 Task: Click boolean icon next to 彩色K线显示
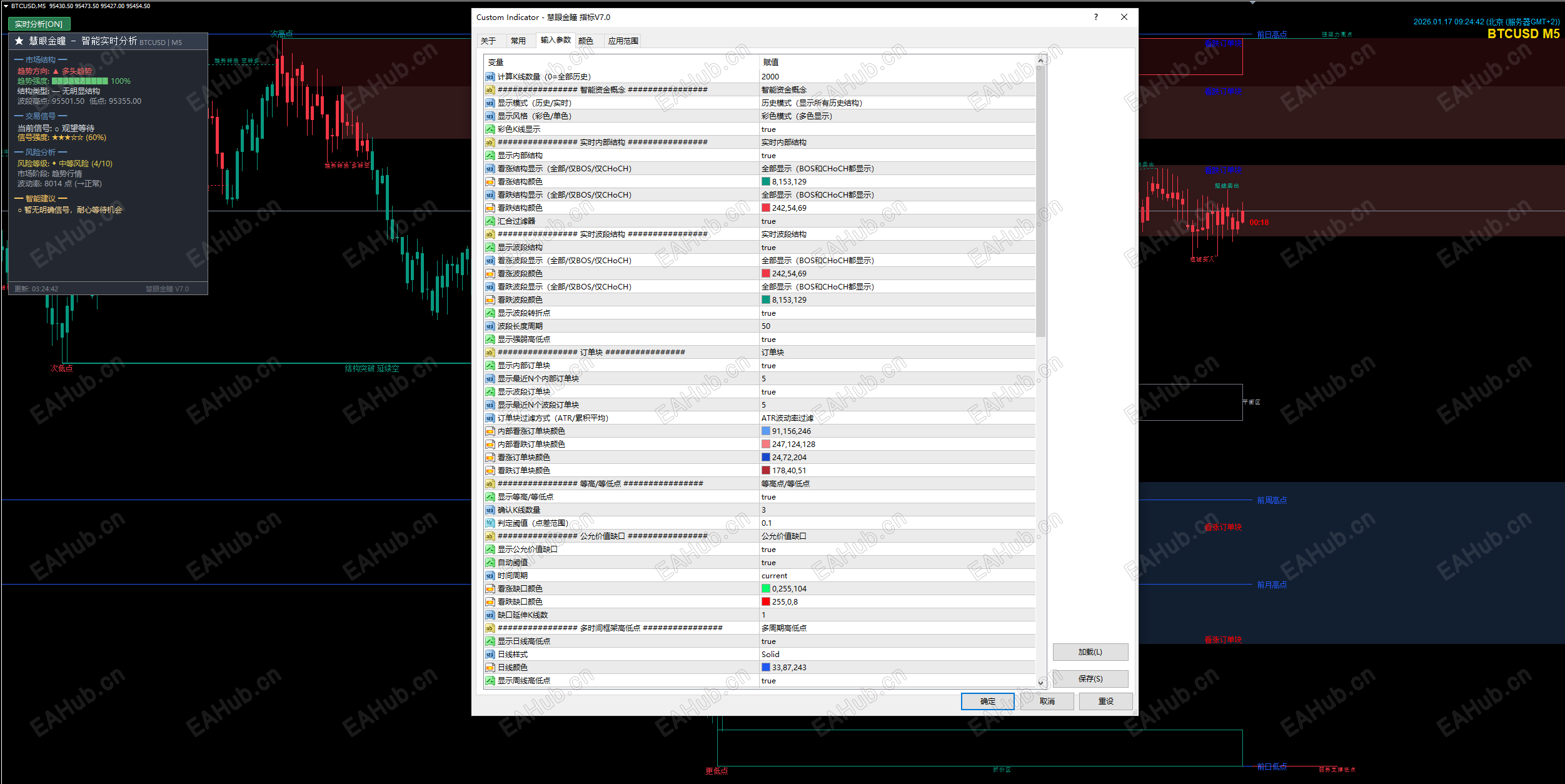point(490,129)
